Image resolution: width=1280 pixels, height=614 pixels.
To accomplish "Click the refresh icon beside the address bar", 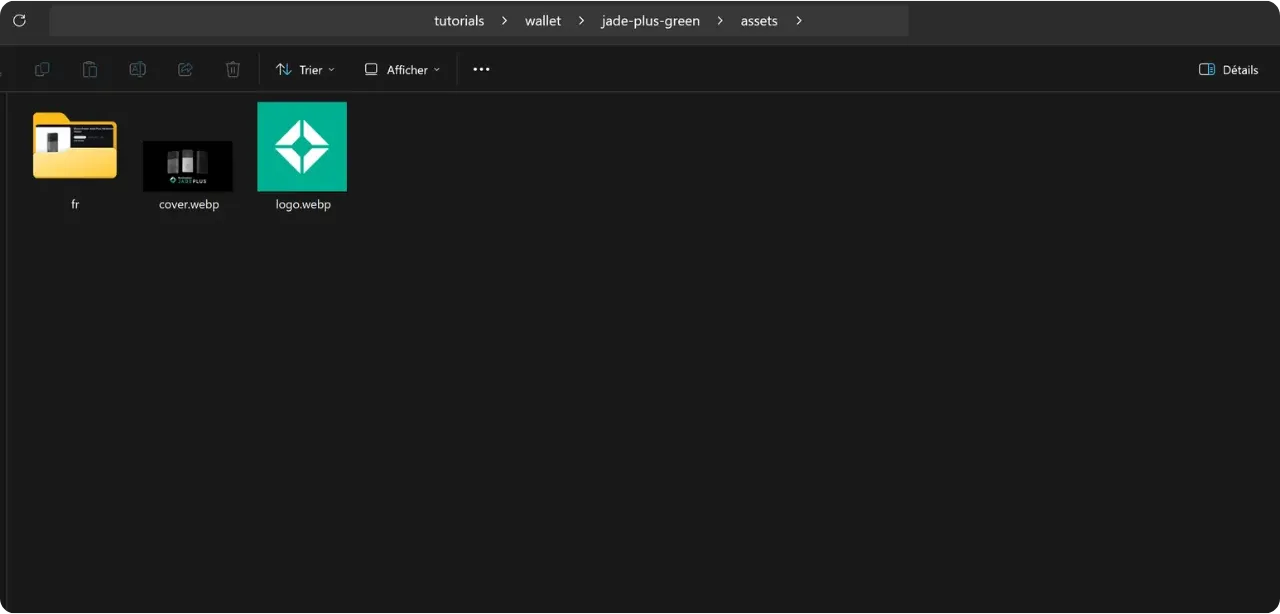I will 19,20.
